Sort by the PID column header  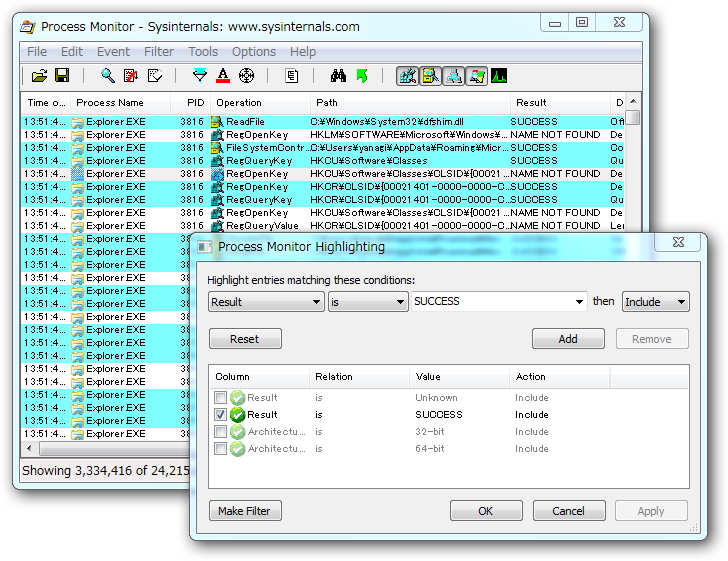pos(190,103)
